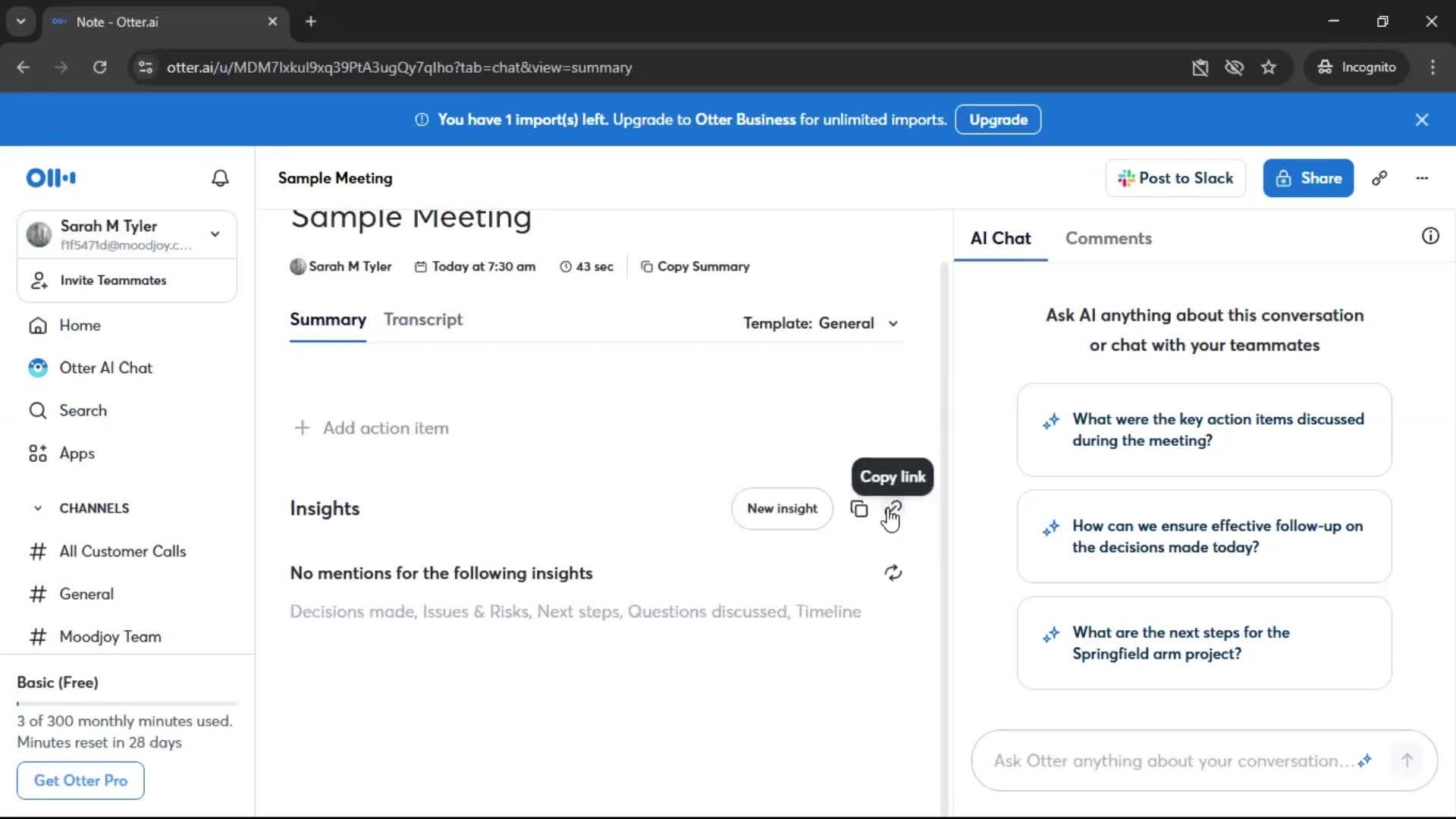Select the Comments tab
The height and width of the screenshot is (819, 1456).
[x=1108, y=238]
